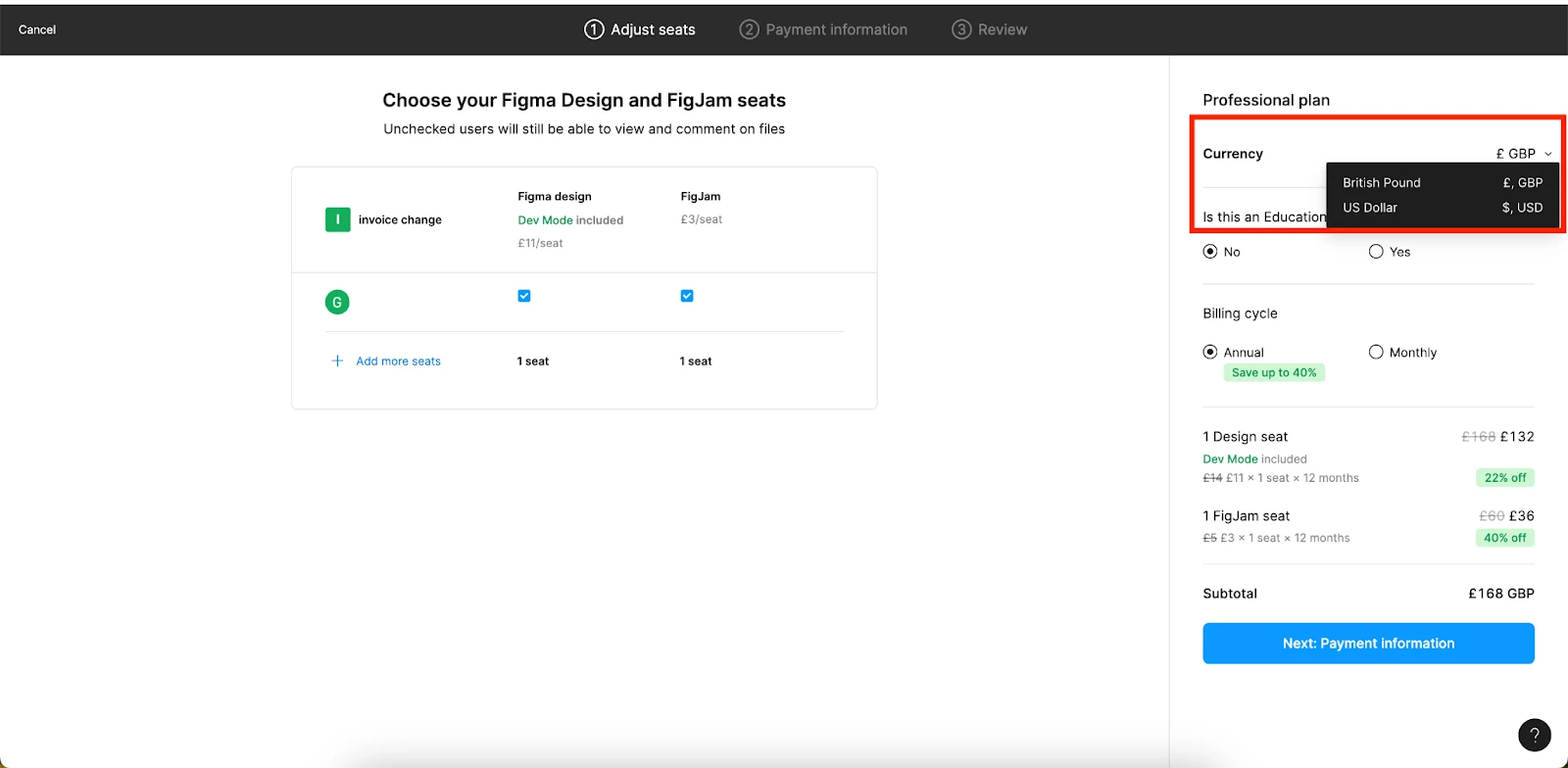
Task: Choose British Pound from the currency list
Action: pos(1443,182)
